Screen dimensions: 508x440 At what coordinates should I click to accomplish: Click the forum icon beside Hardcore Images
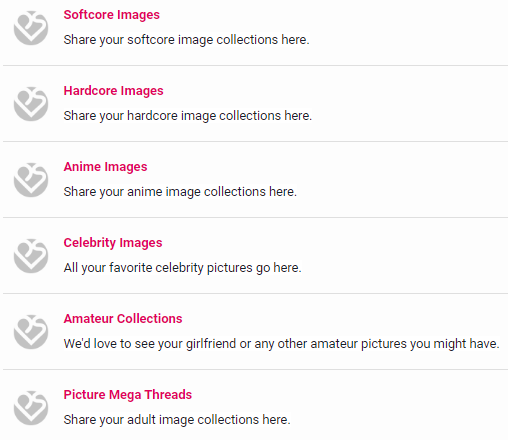[31, 104]
